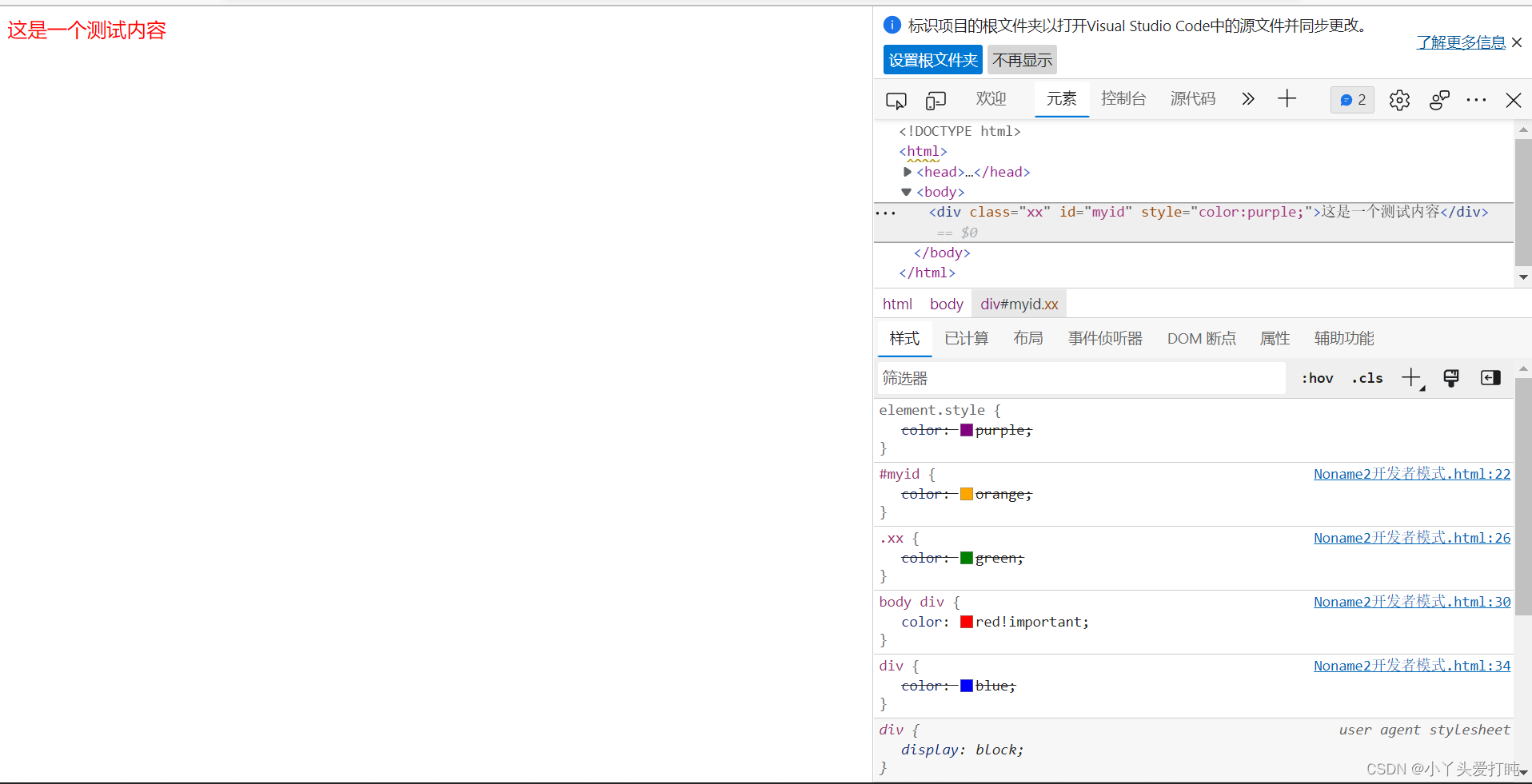Toggle computed styles sidebar icon
The height and width of the screenshot is (784, 1532).
pos(1490,378)
